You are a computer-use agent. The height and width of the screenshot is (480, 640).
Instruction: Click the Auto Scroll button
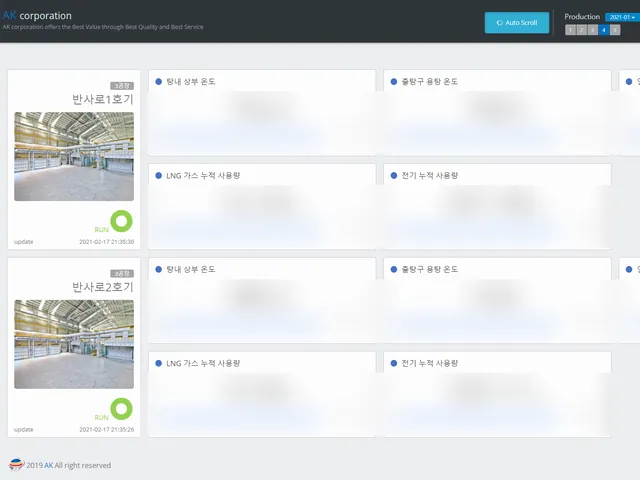pos(517,22)
